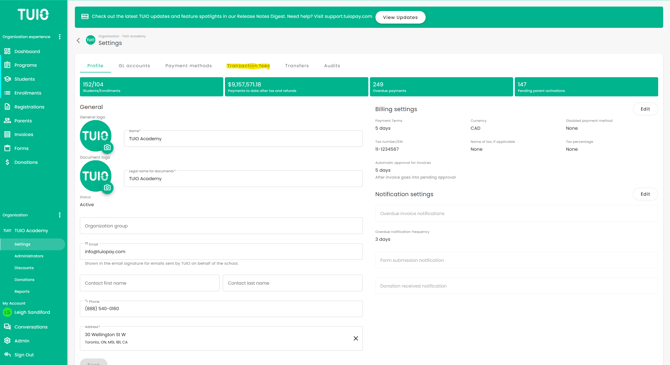Click the TUIO logo in the sidebar
This screenshot has width=670, height=365.
point(33,15)
